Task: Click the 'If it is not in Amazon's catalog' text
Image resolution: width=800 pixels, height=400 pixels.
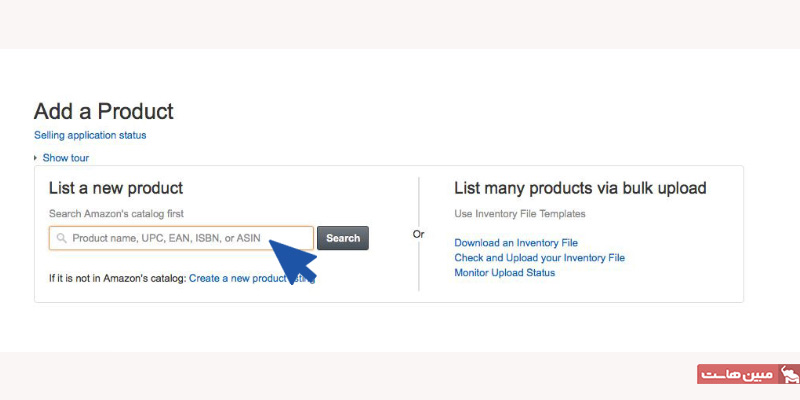Action: [117, 278]
